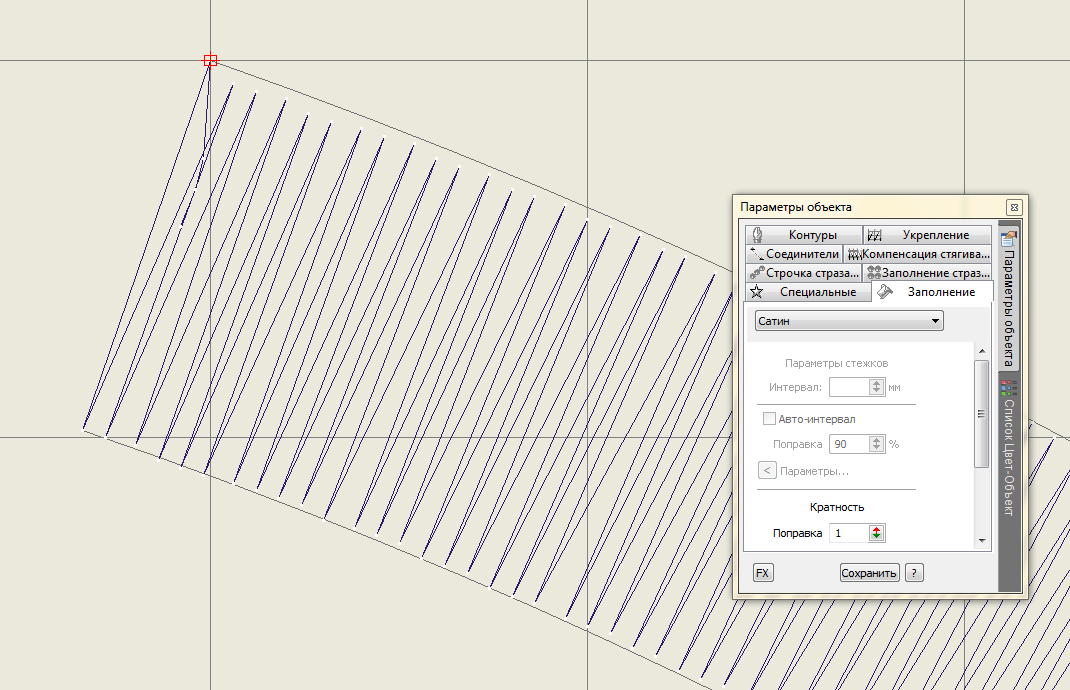Close the Параметры объекта panel
This screenshot has width=1070, height=690.
[x=1014, y=207]
